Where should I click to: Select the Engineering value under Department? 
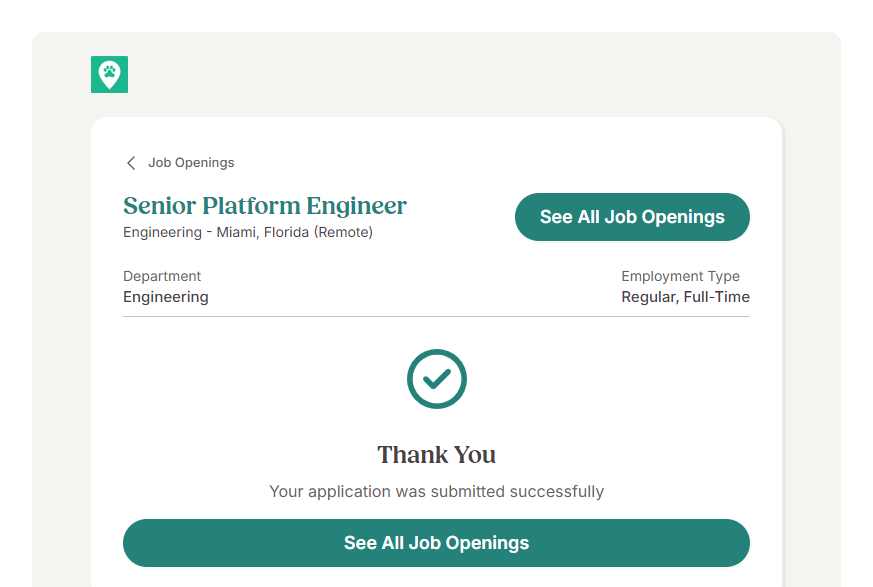click(x=166, y=297)
